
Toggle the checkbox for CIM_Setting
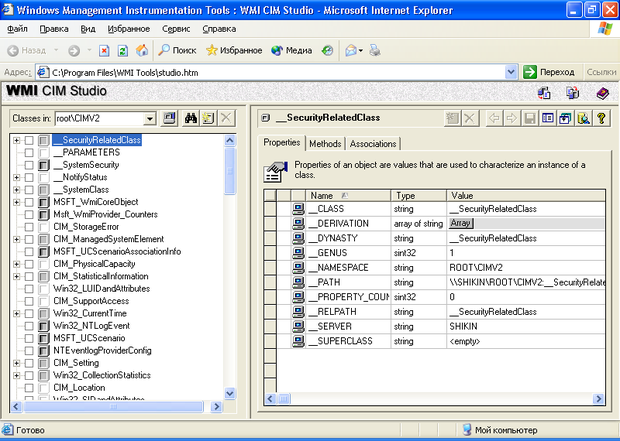tap(29, 363)
